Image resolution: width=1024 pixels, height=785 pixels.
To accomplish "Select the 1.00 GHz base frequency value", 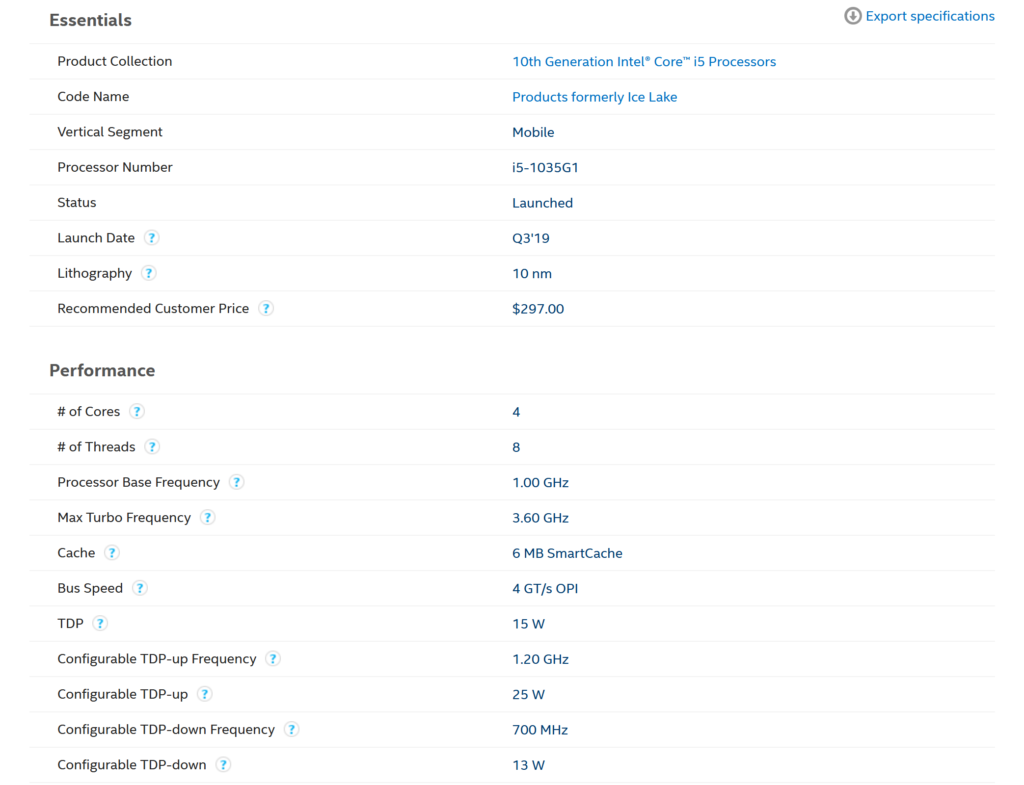I will pyautogui.click(x=541, y=483).
